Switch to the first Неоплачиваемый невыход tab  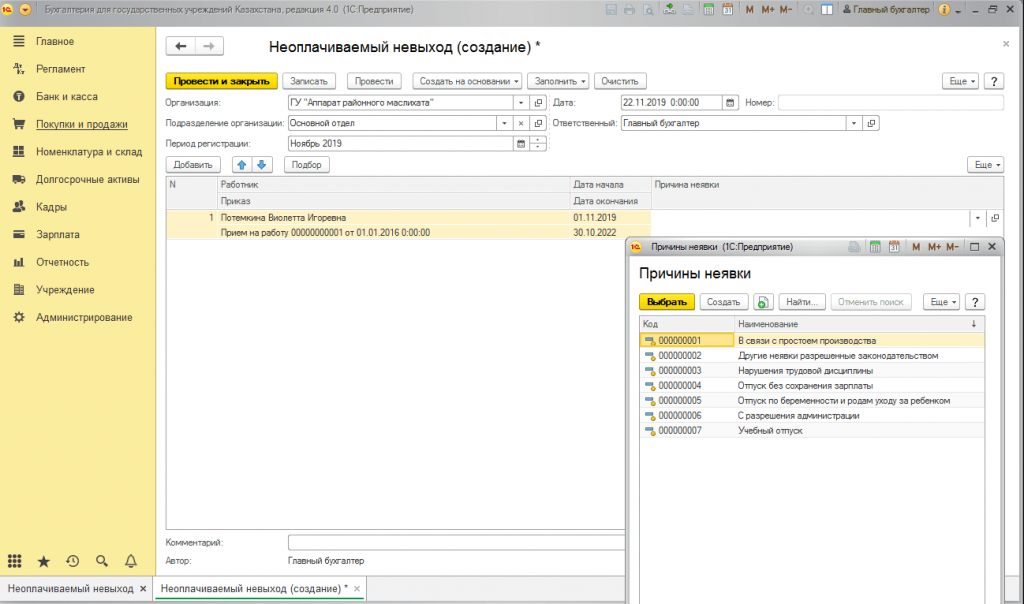(70, 588)
